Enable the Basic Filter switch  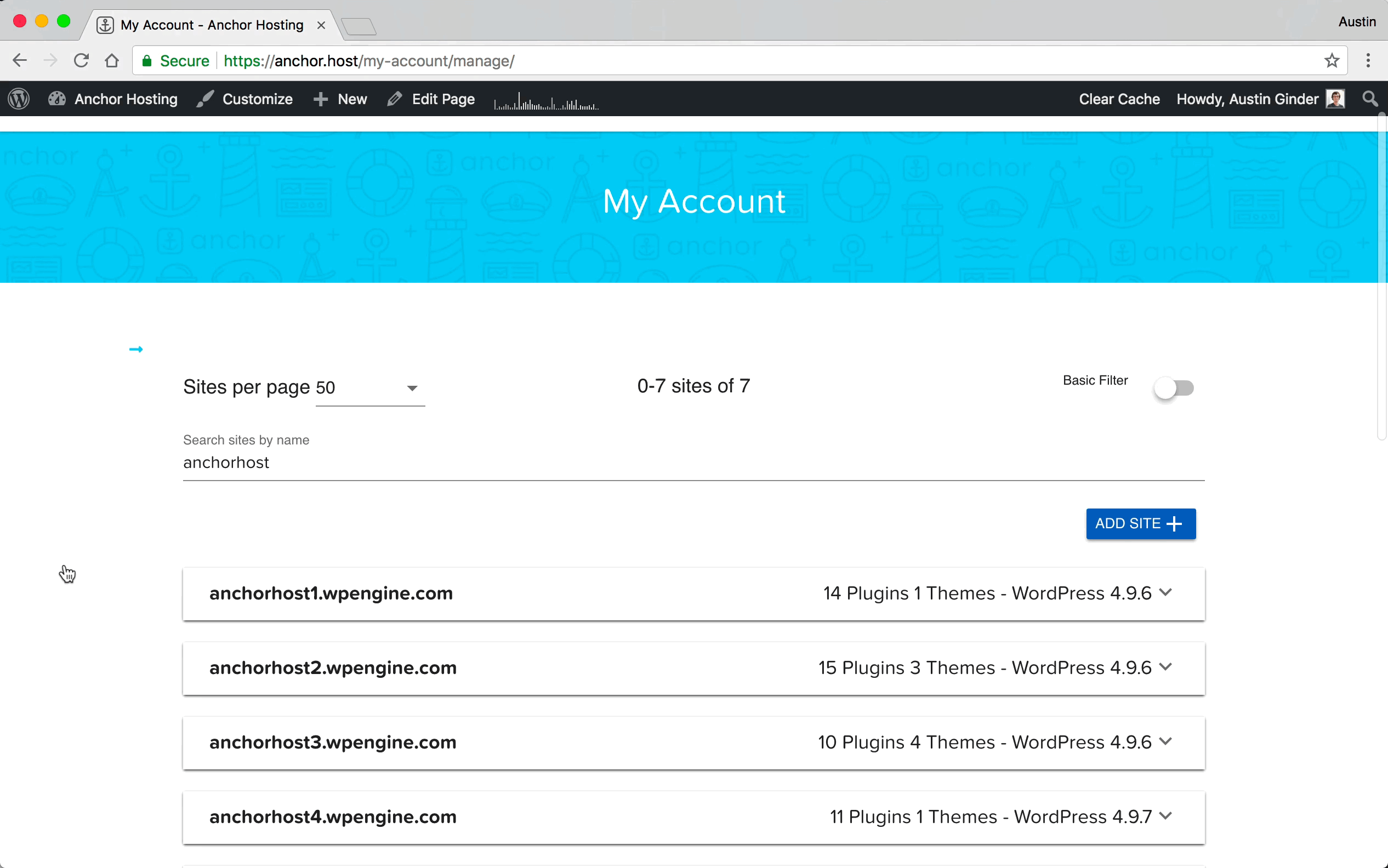click(x=1174, y=388)
